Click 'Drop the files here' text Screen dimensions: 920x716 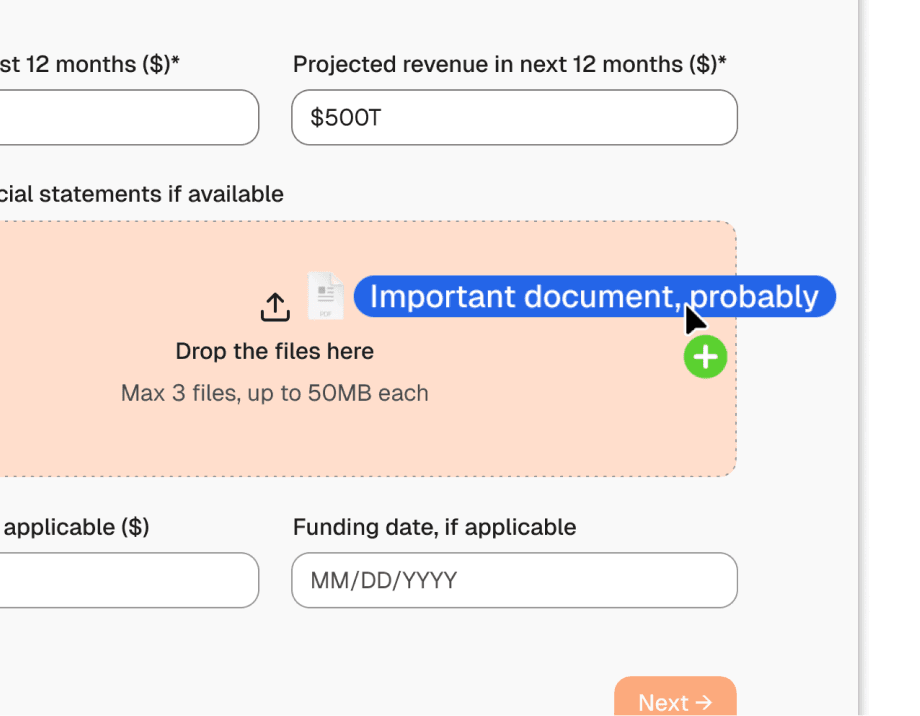click(274, 351)
